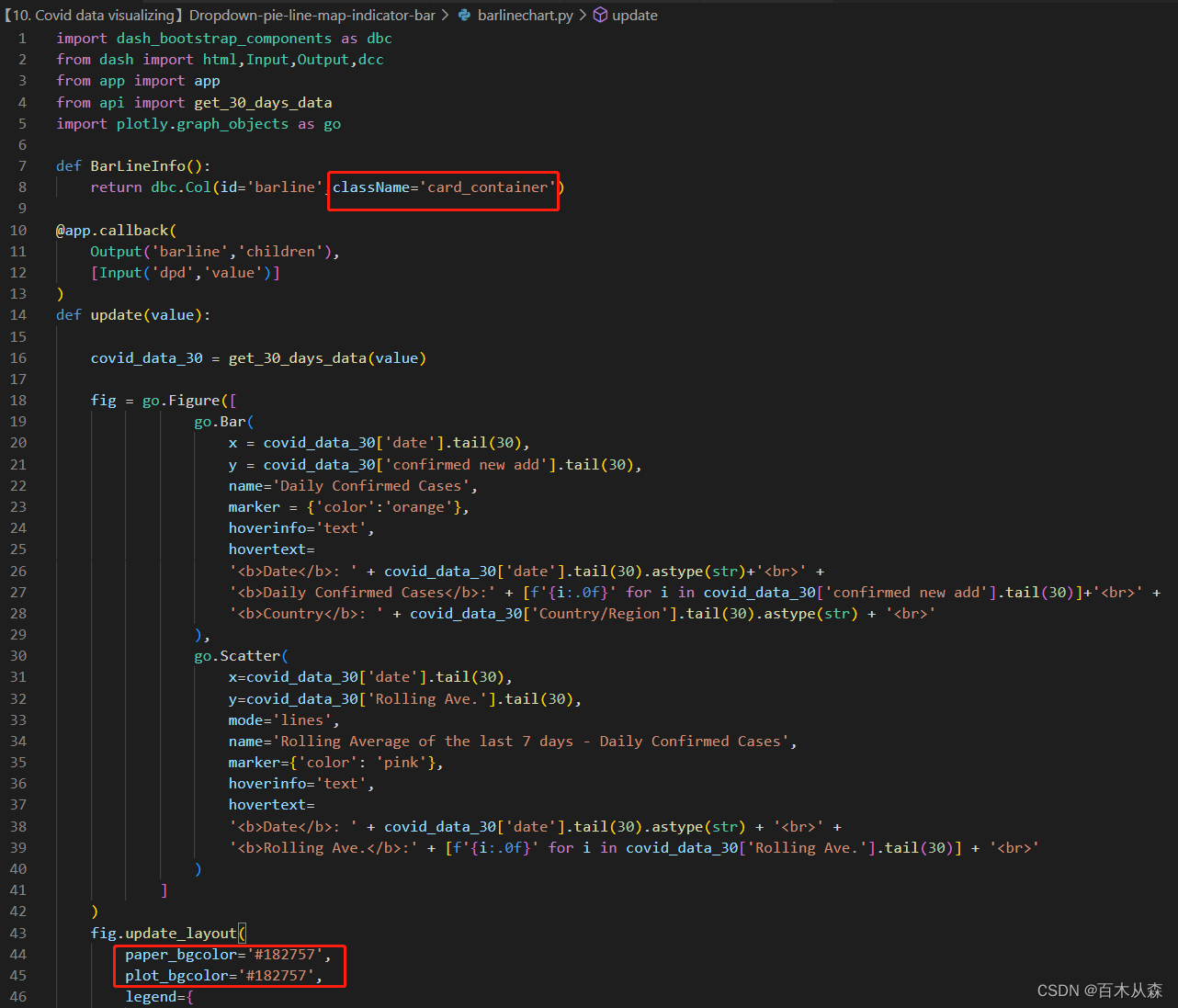
Task: Click 'html,Input,Output,dcc' imports on line 2
Action: pos(293,60)
